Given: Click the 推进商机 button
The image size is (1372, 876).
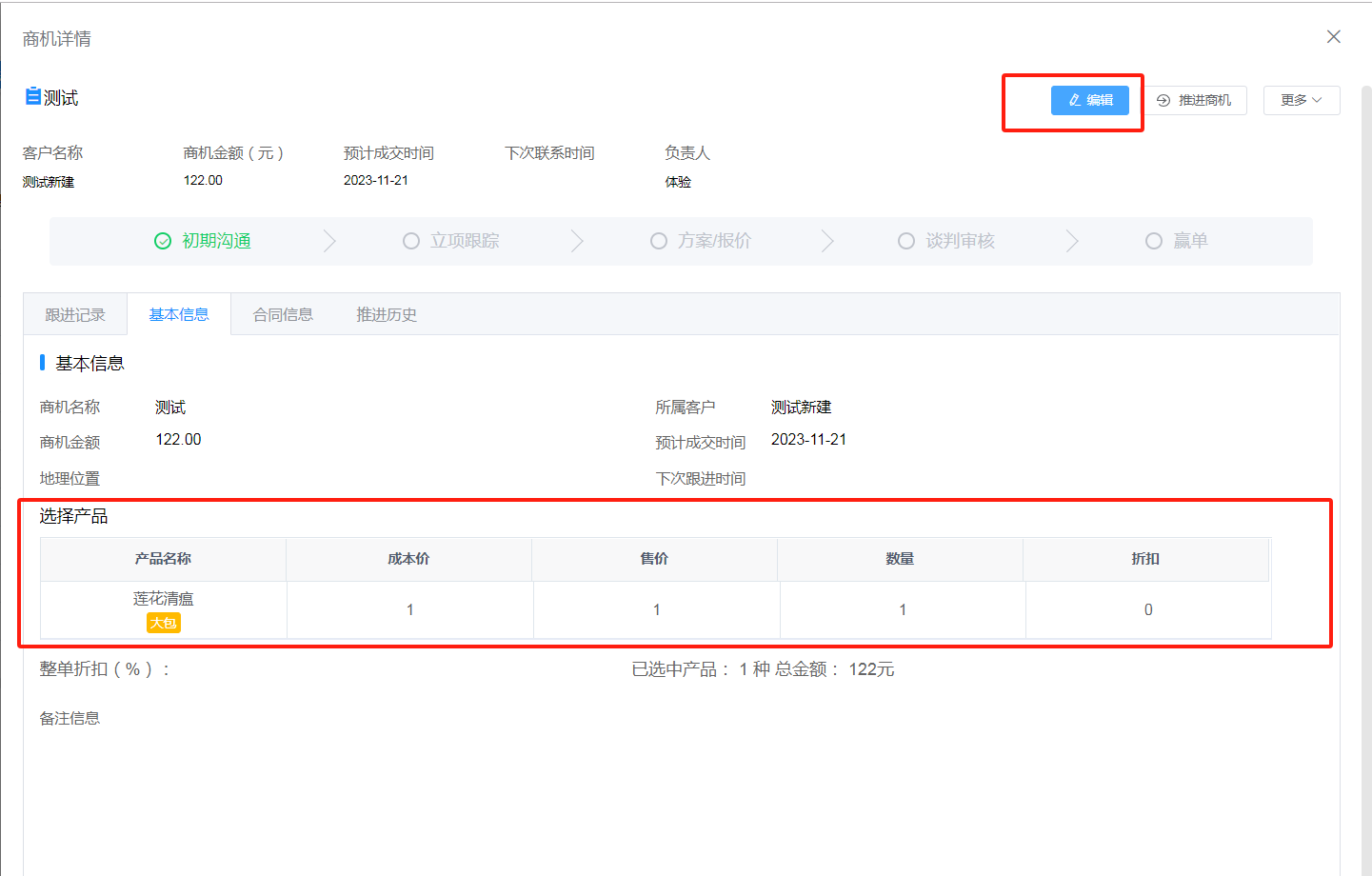Looking at the screenshot, I should 1195,100.
